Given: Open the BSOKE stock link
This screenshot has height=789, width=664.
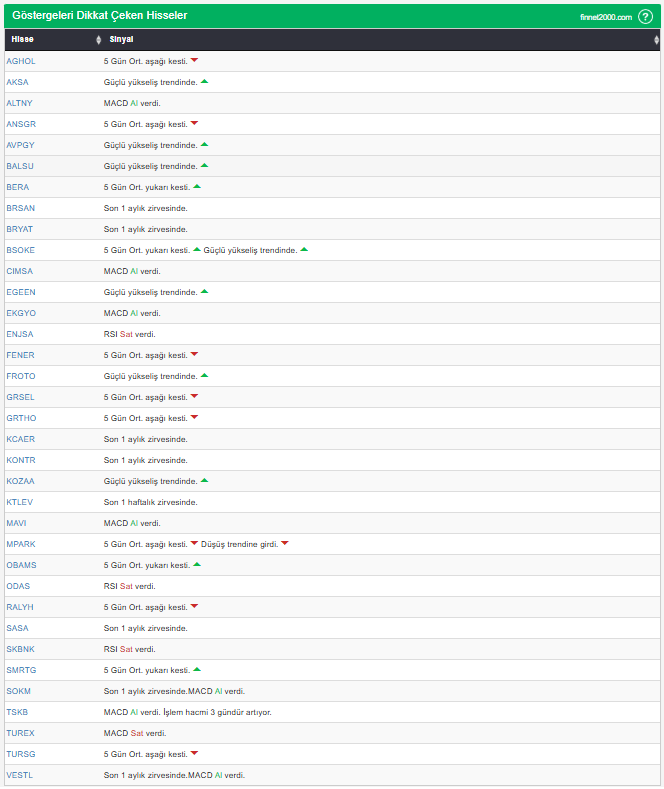Looking at the screenshot, I should tap(20, 250).
